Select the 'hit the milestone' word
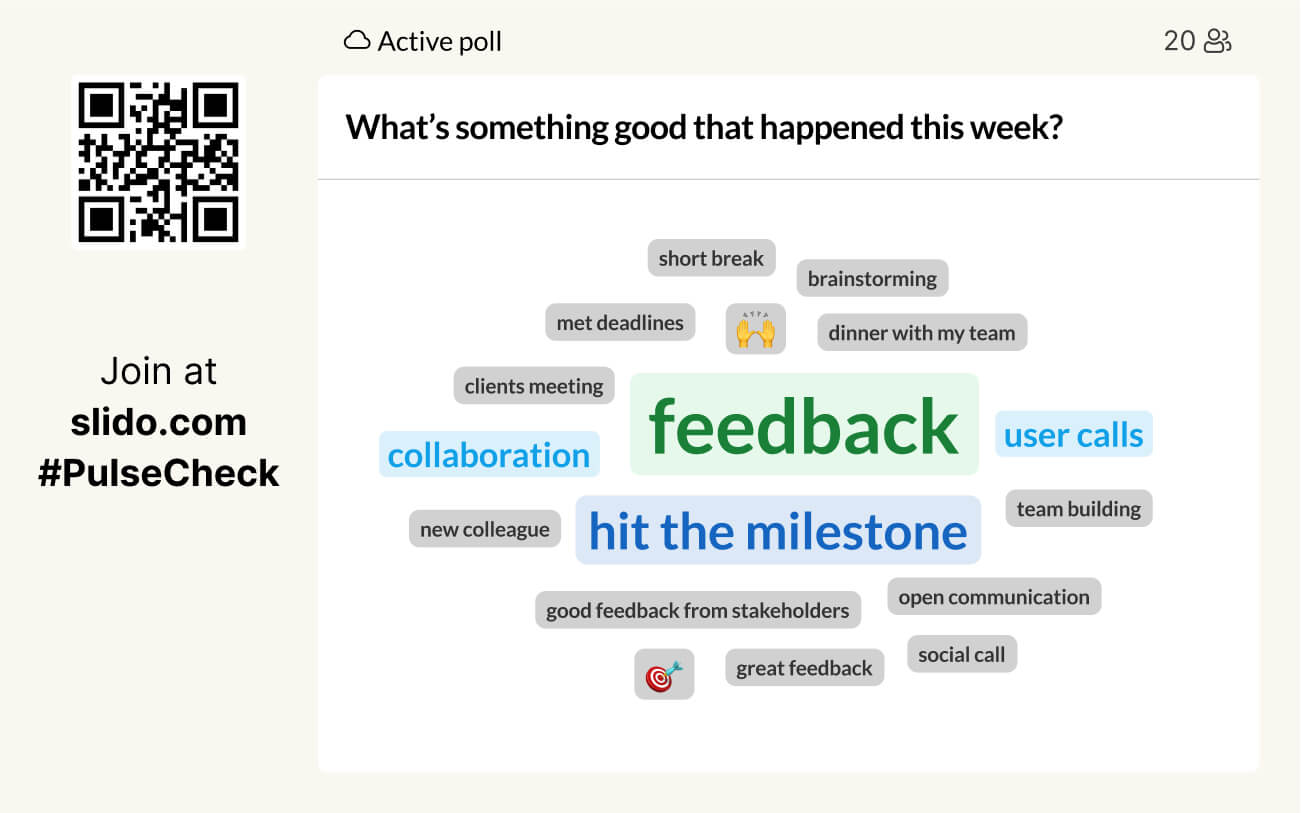Viewport: 1301px width, 813px height. pos(778,530)
